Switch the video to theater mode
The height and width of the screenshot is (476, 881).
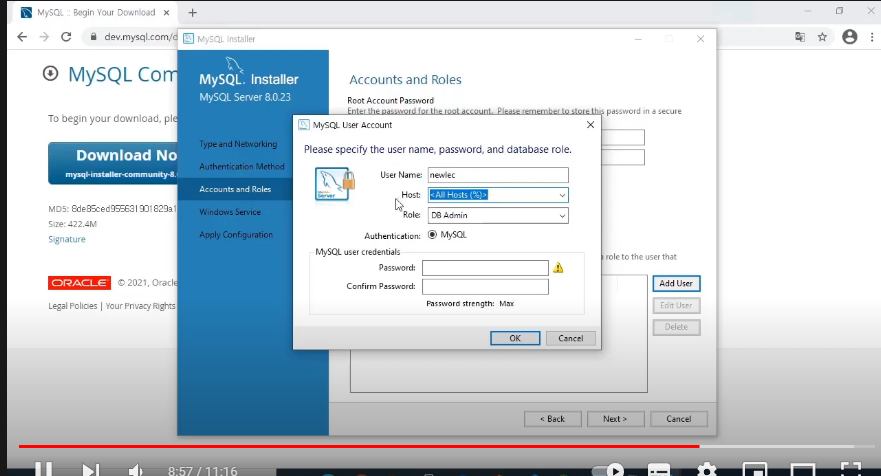point(803,470)
